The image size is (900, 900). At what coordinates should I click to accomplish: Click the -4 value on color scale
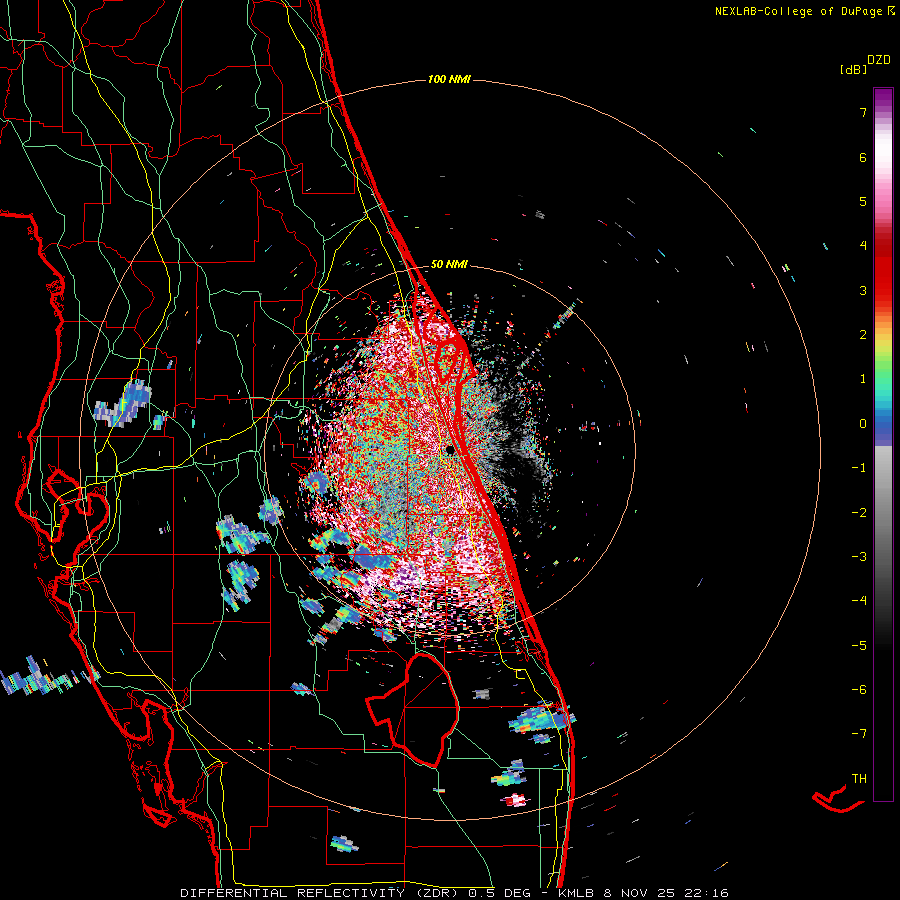click(x=859, y=600)
